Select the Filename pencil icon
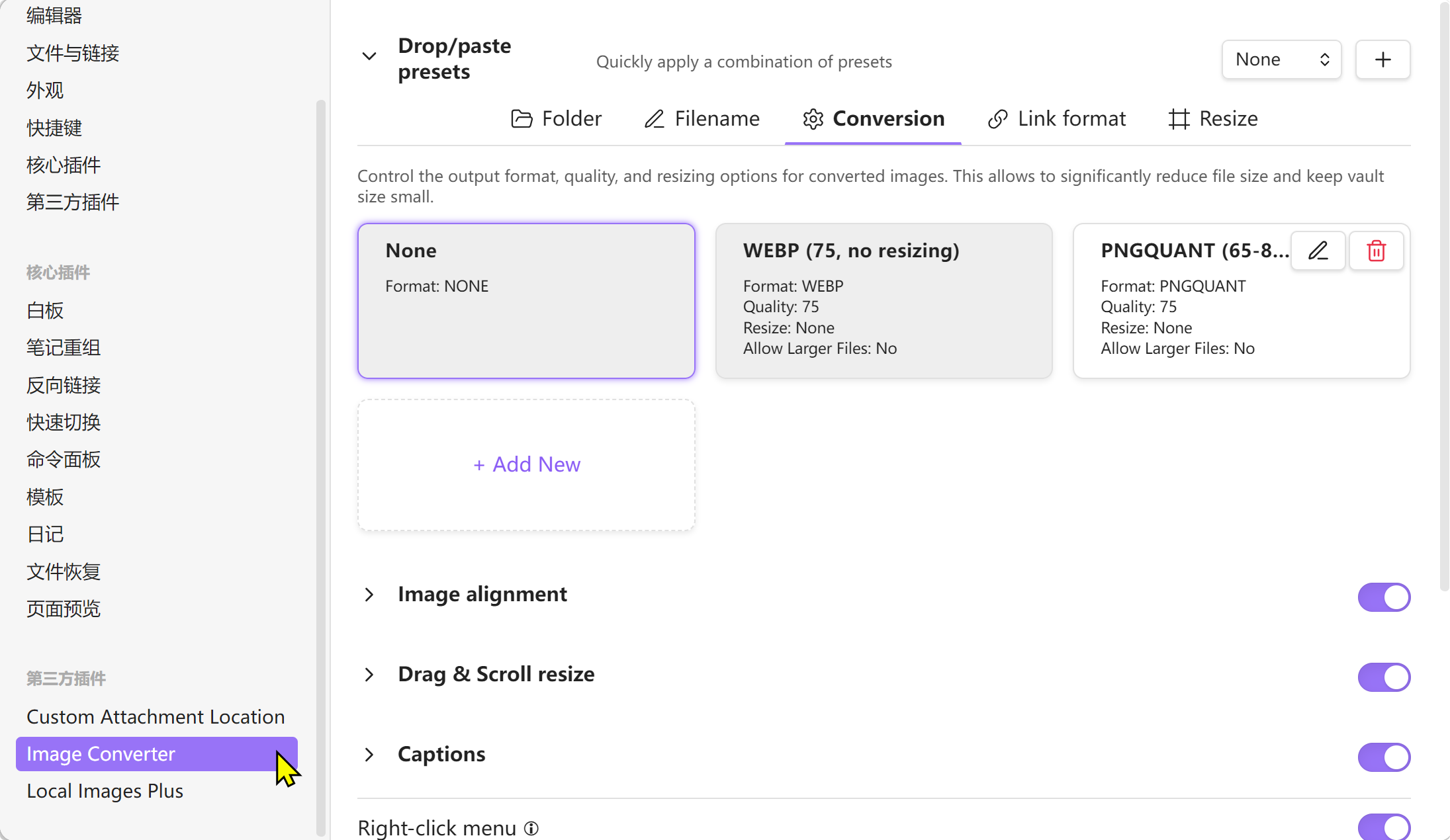This screenshot has width=1450, height=840. pyautogui.click(x=655, y=118)
